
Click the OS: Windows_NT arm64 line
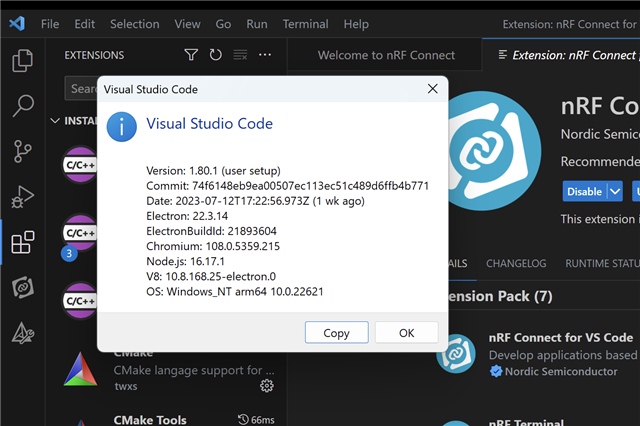point(235,291)
